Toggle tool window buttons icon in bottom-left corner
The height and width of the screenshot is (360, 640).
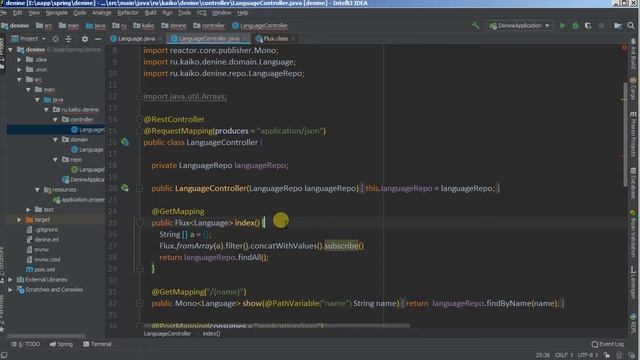point(4,355)
